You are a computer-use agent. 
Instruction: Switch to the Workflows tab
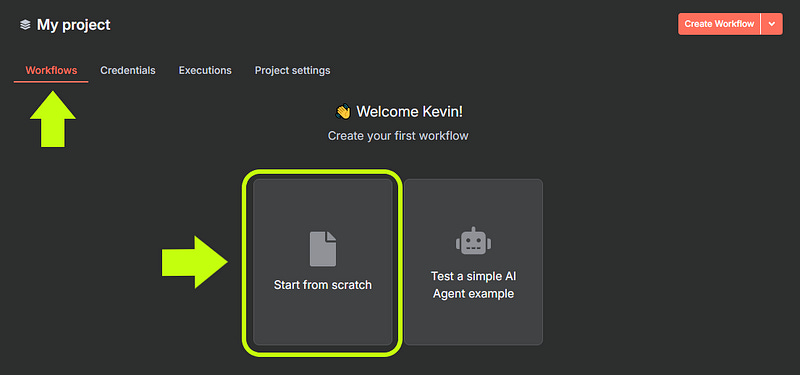coord(51,70)
